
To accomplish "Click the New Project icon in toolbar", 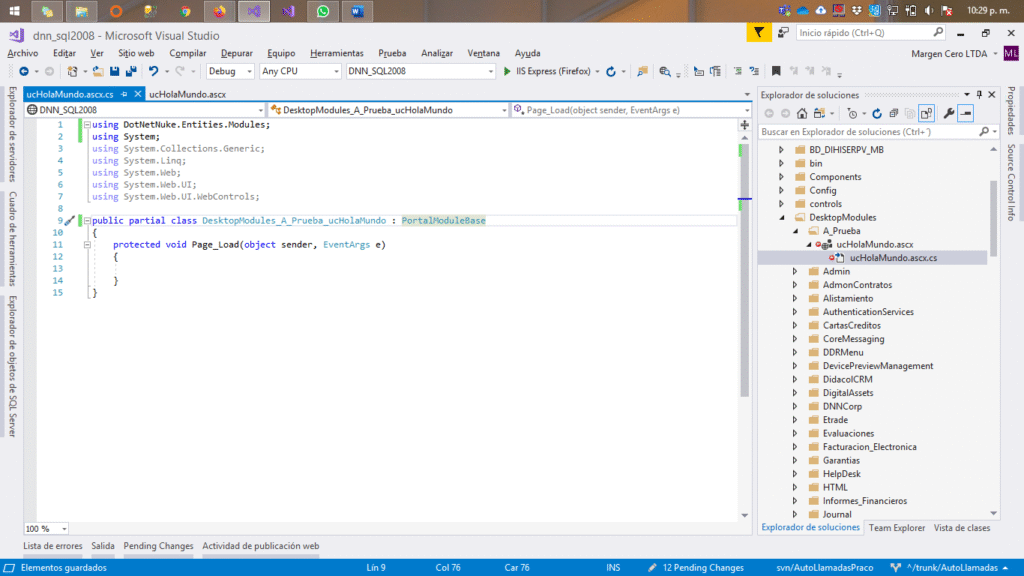I will point(72,71).
